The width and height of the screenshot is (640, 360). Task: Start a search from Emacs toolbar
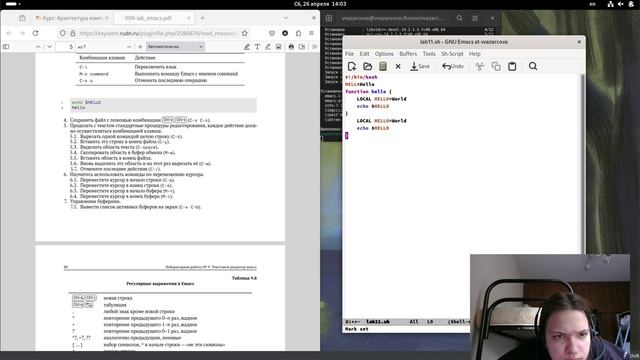[x=533, y=66]
